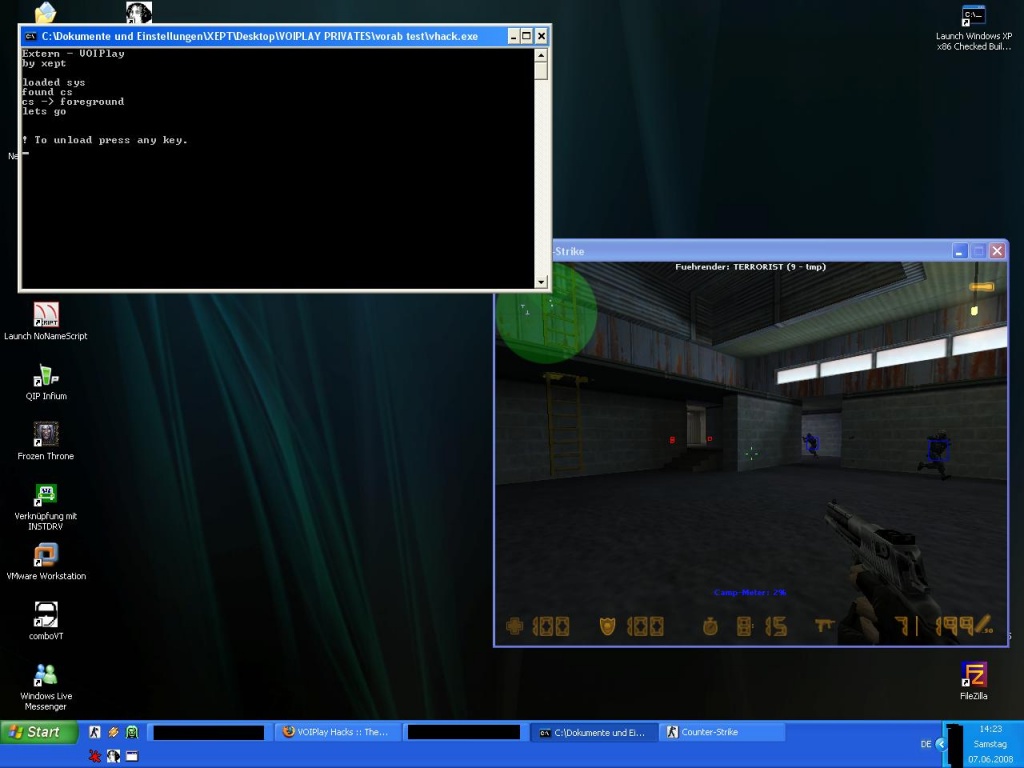Select the QIP Infium desktop icon
The width and height of the screenshot is (1024, 768).
click(x=46, y=376)
